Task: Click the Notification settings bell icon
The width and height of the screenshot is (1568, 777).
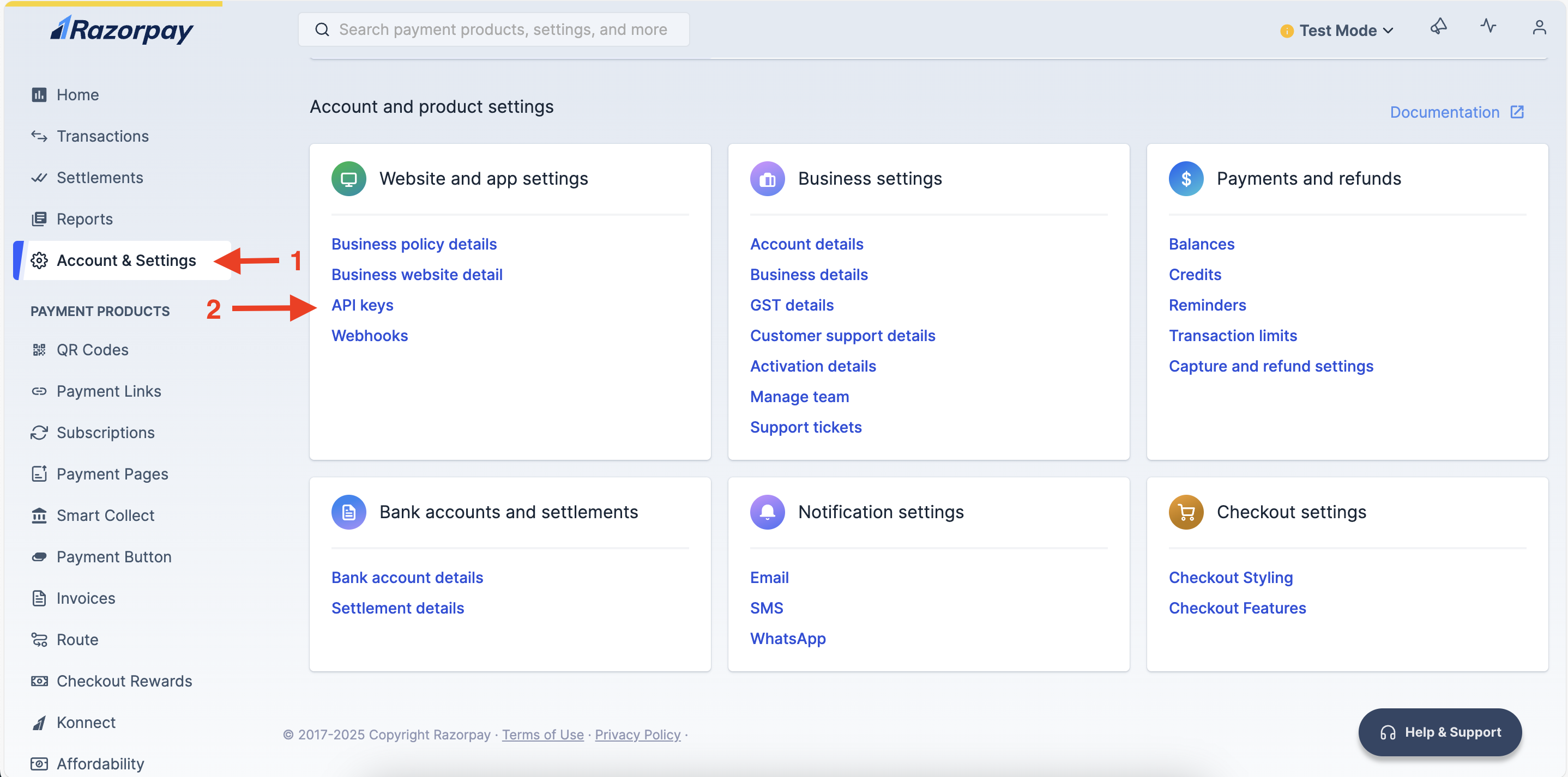Action: point(767,512)
